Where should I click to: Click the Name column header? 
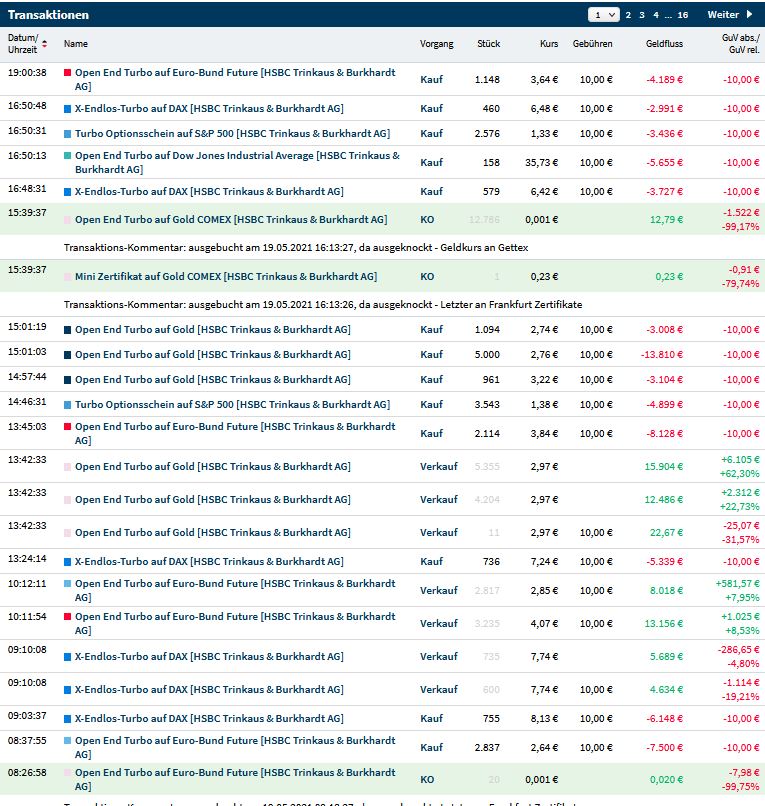[x=76, y=44]
